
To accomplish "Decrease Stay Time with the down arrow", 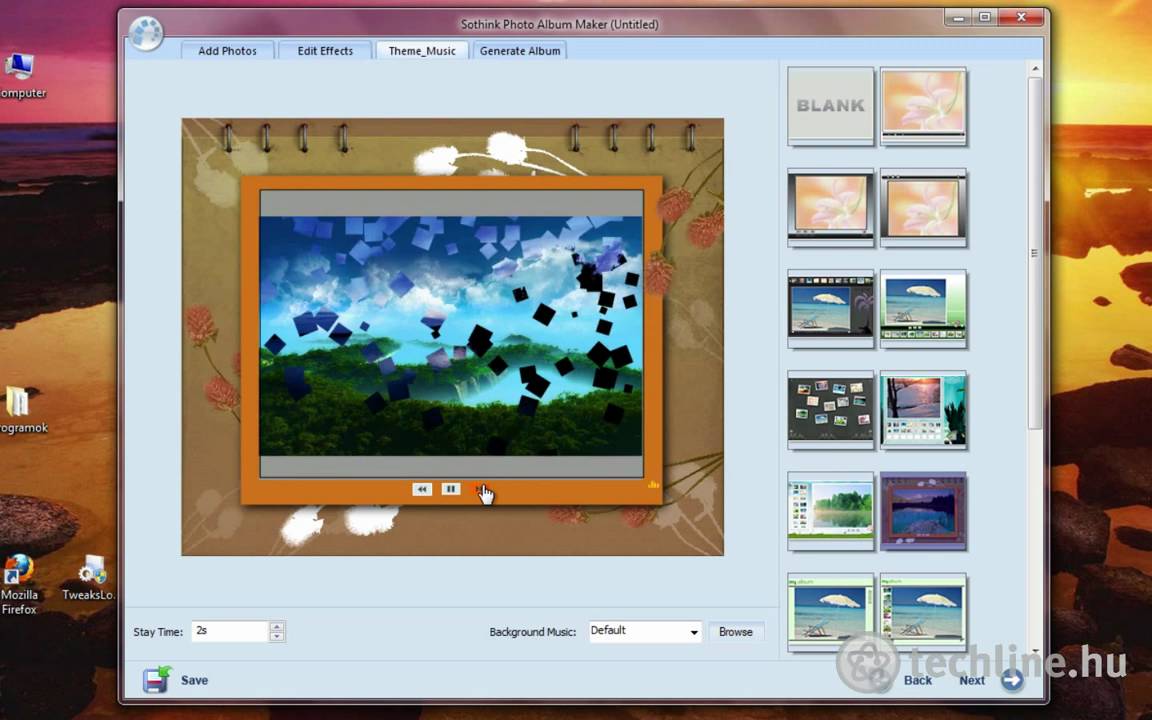I will [x=277, y=637].
